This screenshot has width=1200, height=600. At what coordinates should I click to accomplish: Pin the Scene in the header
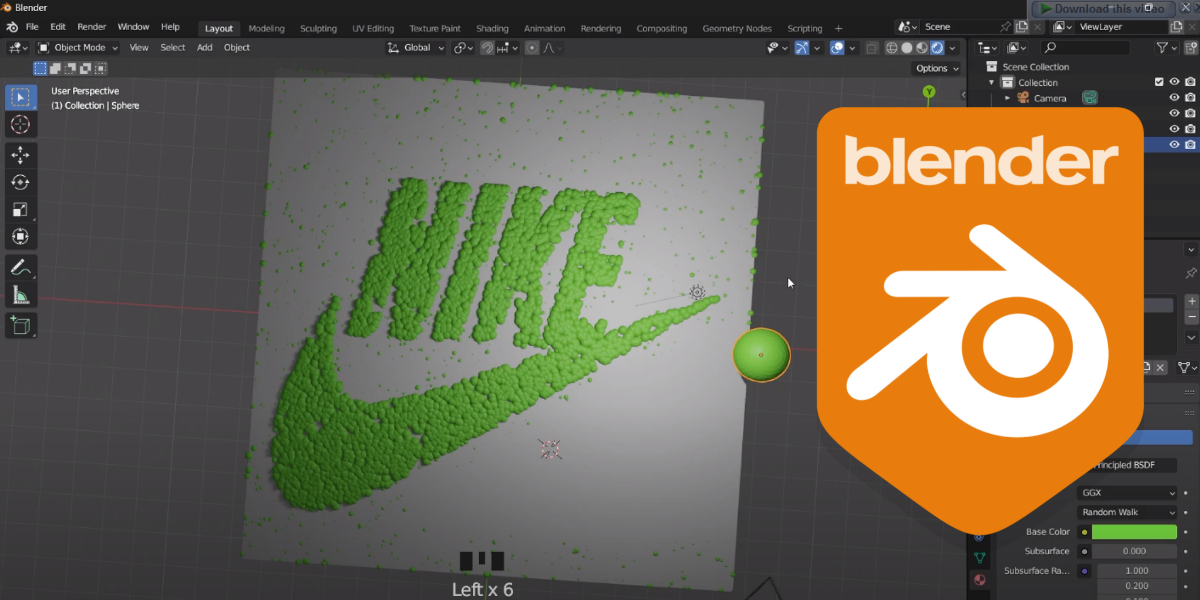1005,27
